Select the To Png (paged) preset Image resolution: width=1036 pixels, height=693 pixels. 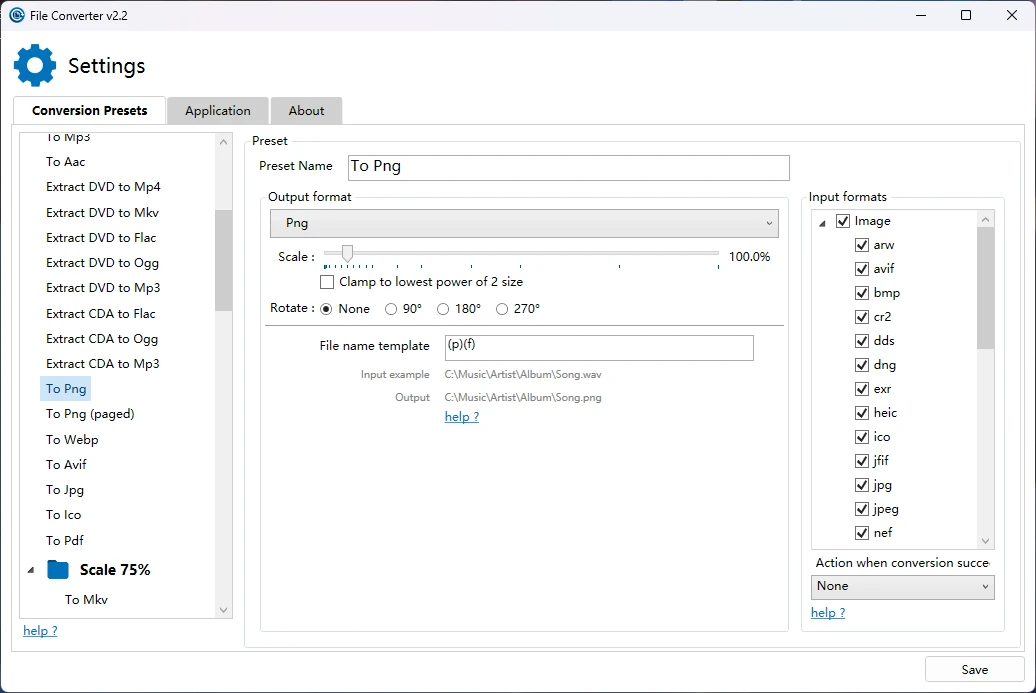(x=90, y=414)
